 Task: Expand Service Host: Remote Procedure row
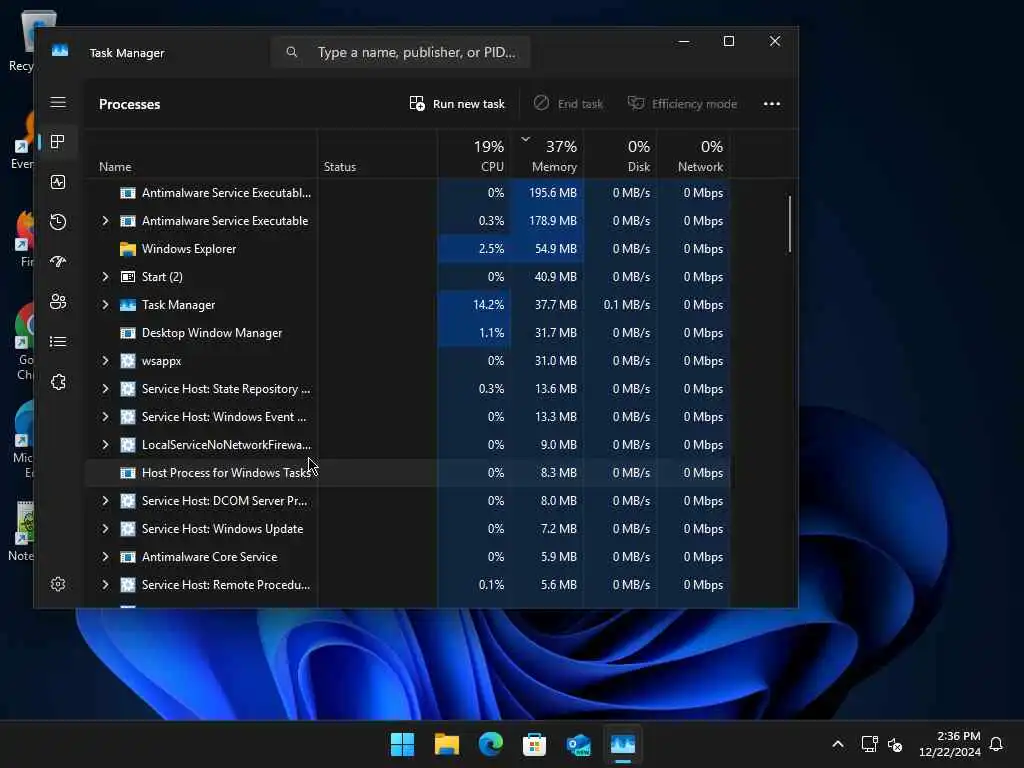105,585
